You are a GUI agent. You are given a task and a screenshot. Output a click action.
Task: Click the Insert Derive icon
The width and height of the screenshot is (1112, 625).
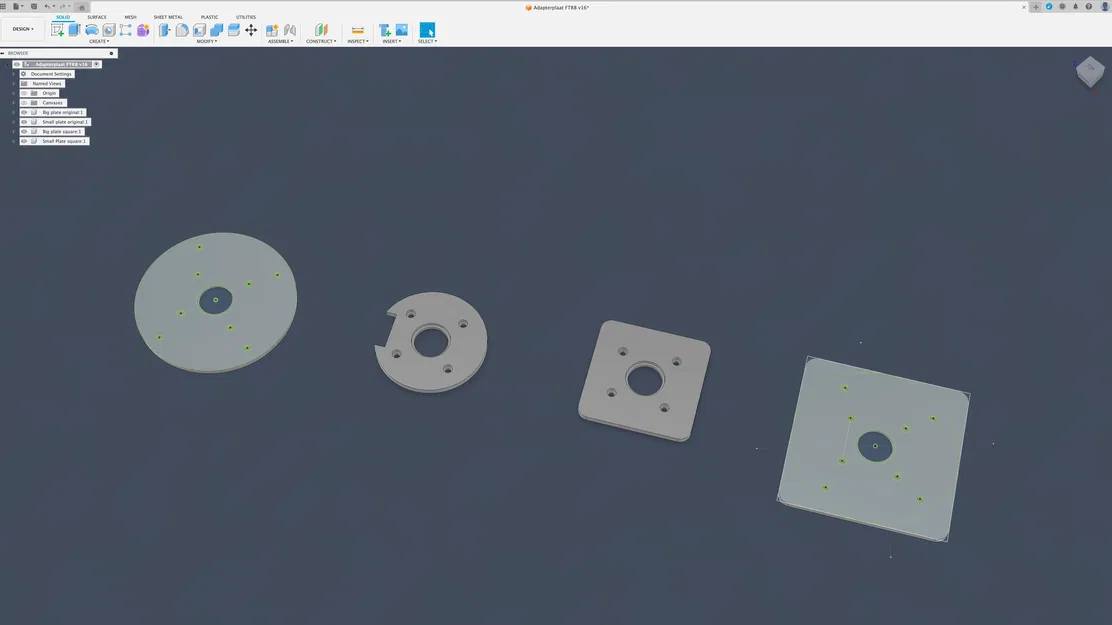(x=384, y=30)
